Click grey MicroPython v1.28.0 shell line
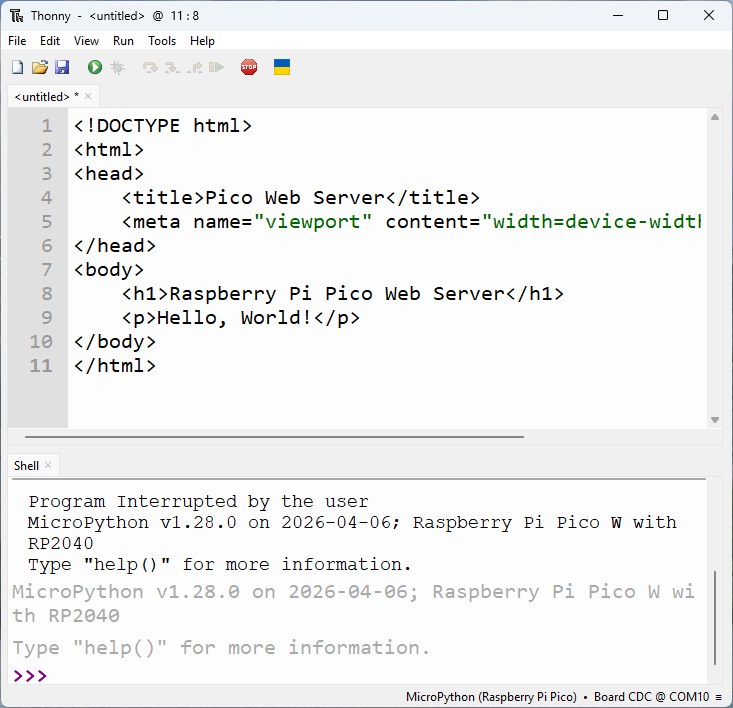 (x=354, y=603)
